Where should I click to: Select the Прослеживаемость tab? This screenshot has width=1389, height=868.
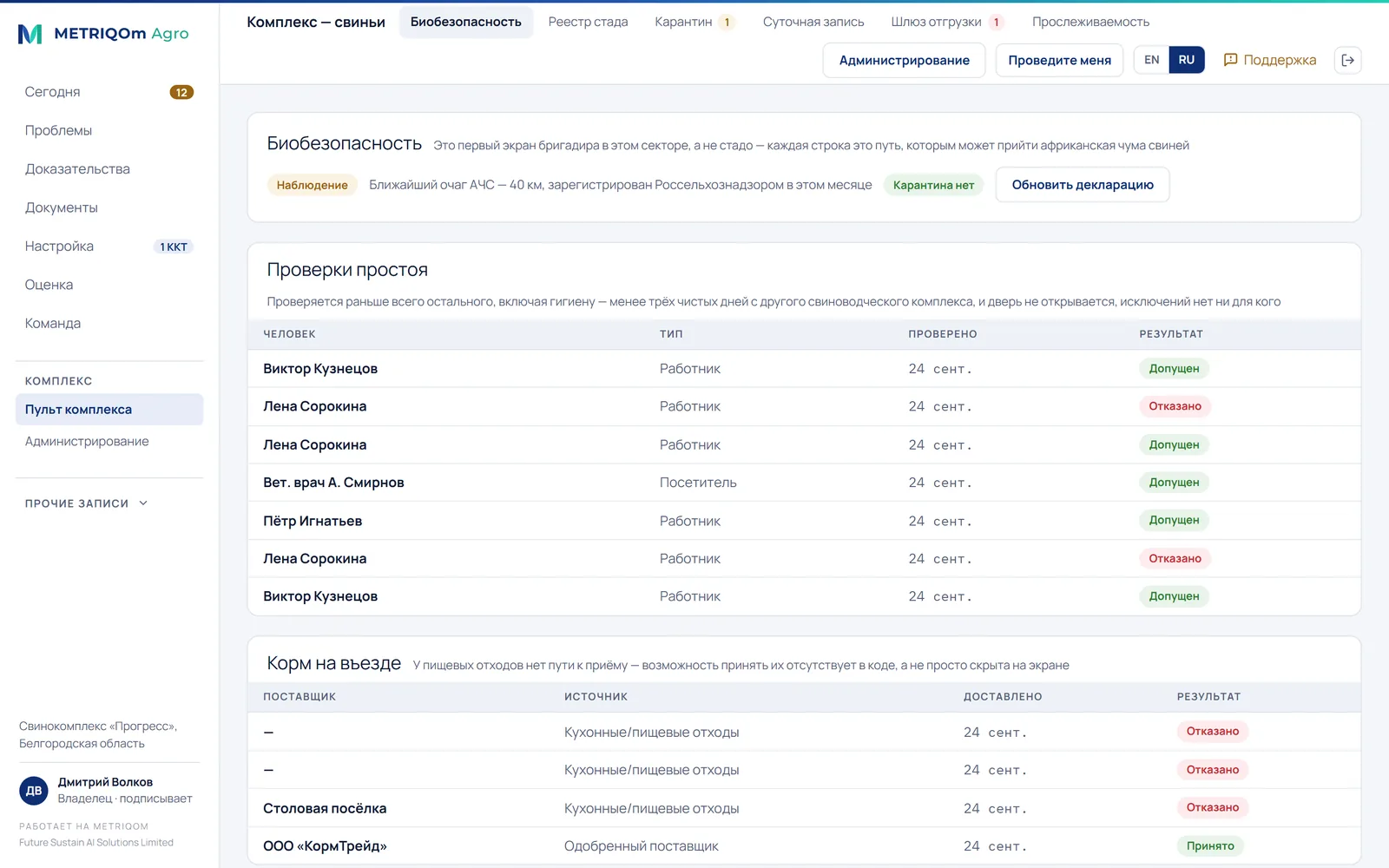tap(1090, 22)
